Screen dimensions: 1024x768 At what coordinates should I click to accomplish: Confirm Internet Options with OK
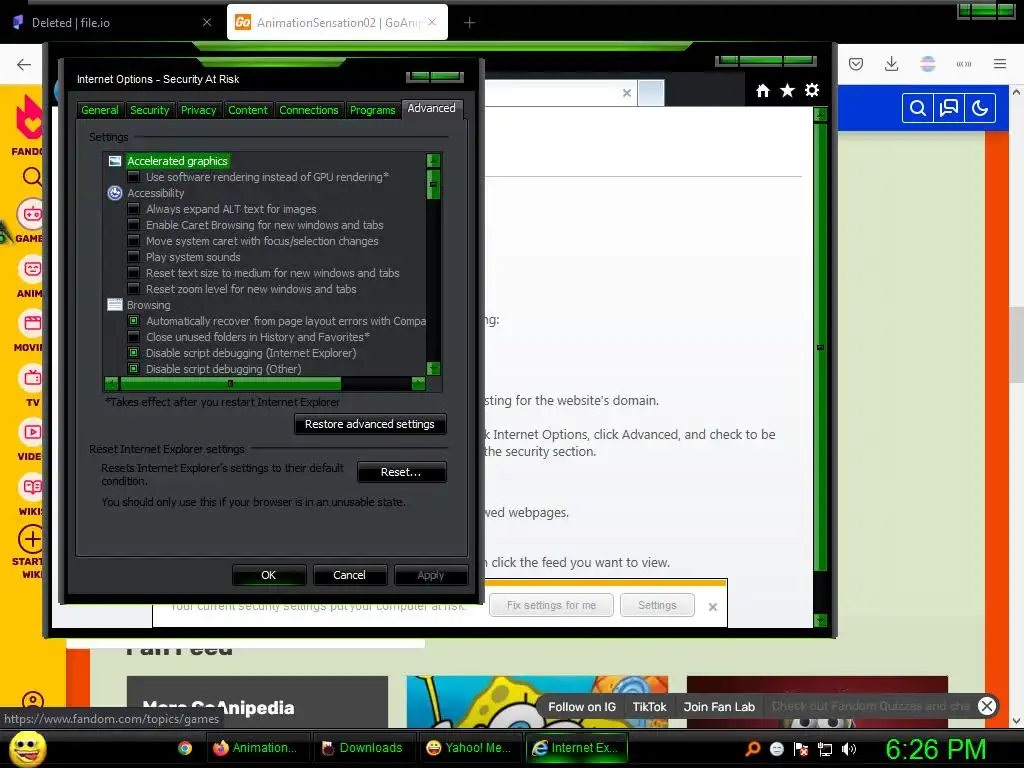(x=268, y=575)
